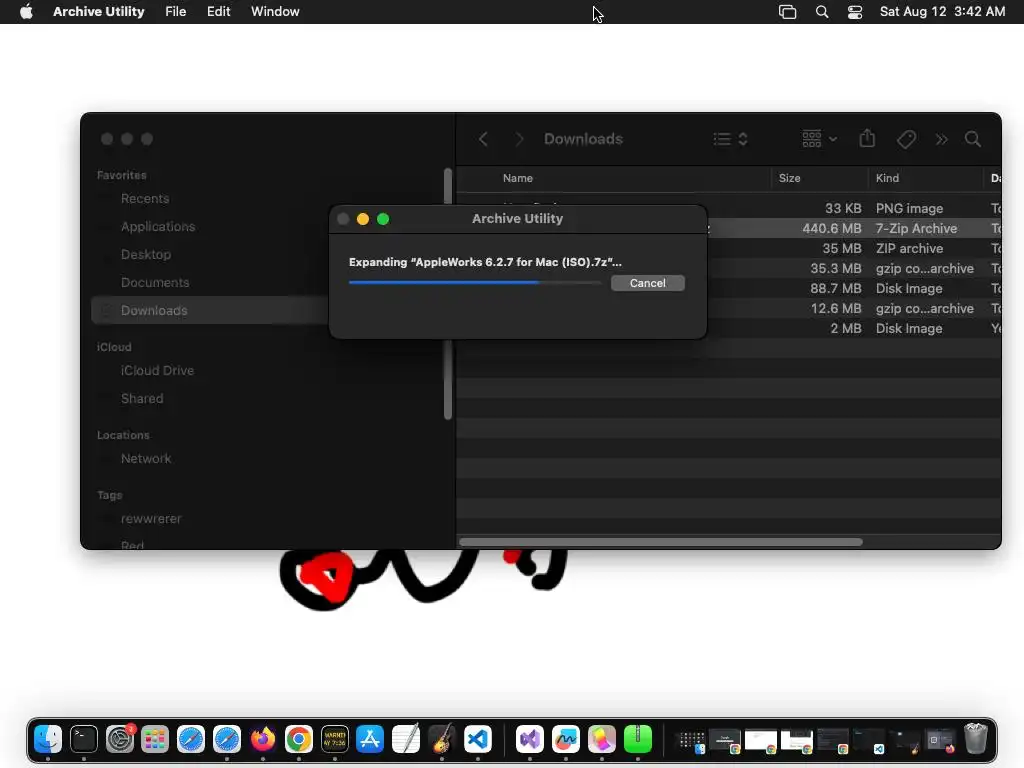
Task: Cancel the AppleWorks archive expansion
Action: pyautogui.click(x=647, y=283)
